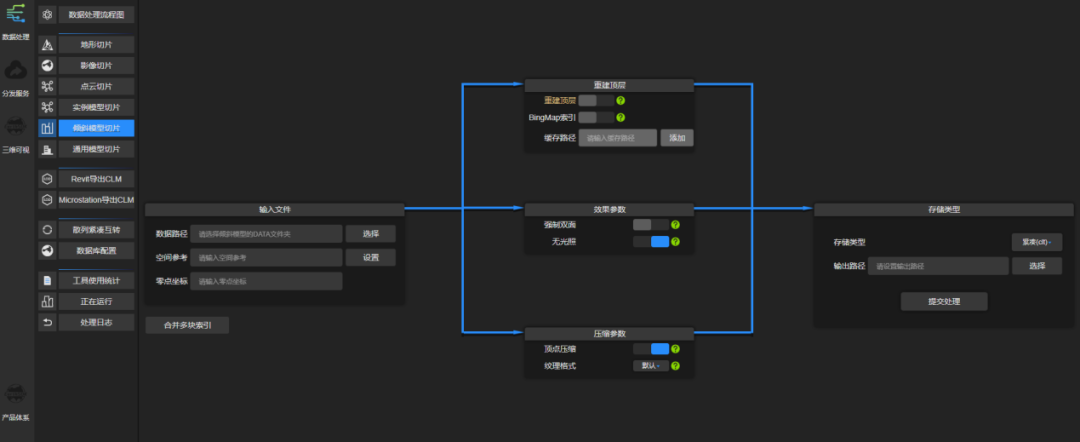
Task: Click the node icon beside 点云切片
Action: coord(48,87)
